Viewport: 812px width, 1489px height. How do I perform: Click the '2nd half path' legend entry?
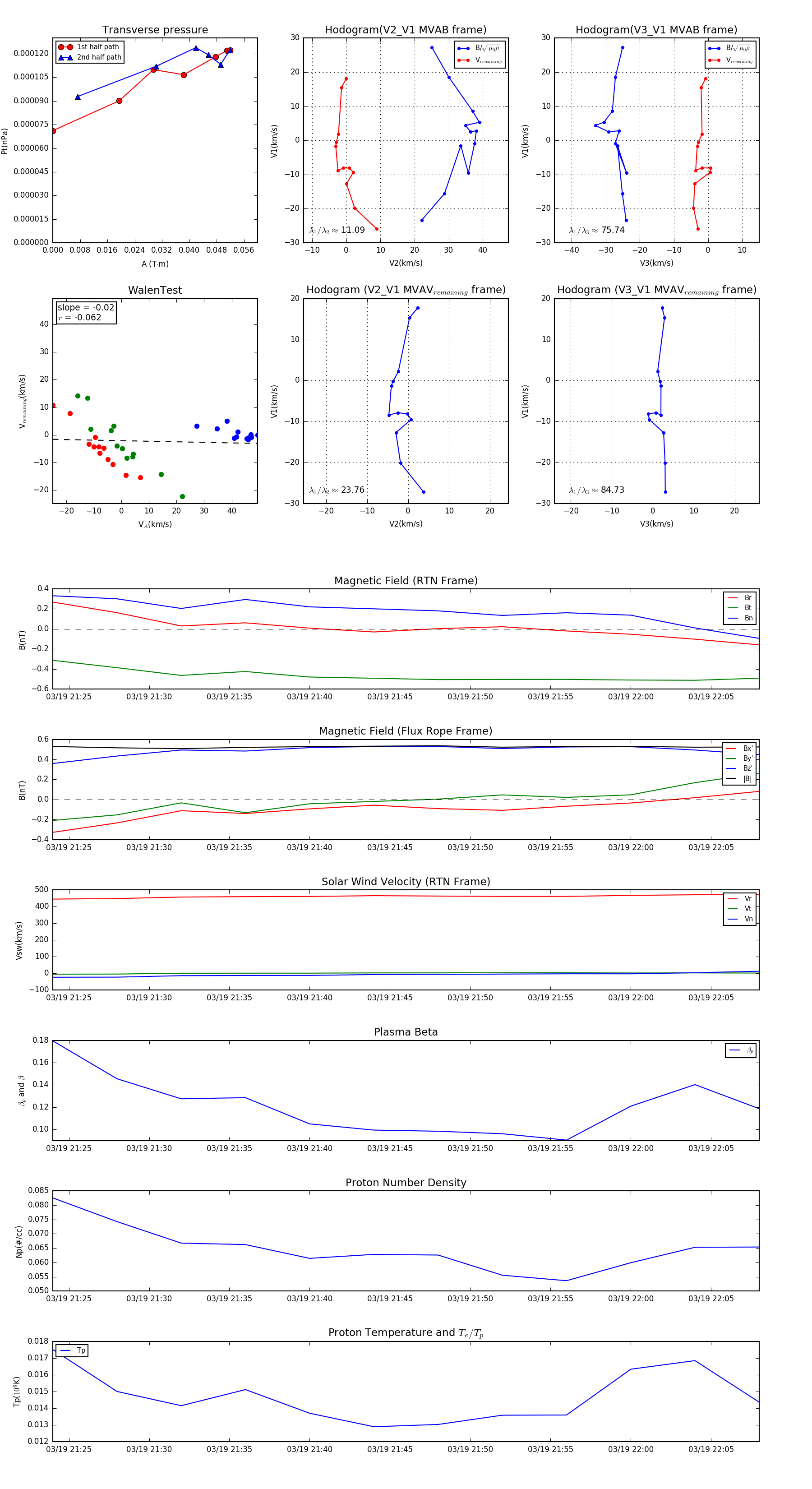(90, 57)
